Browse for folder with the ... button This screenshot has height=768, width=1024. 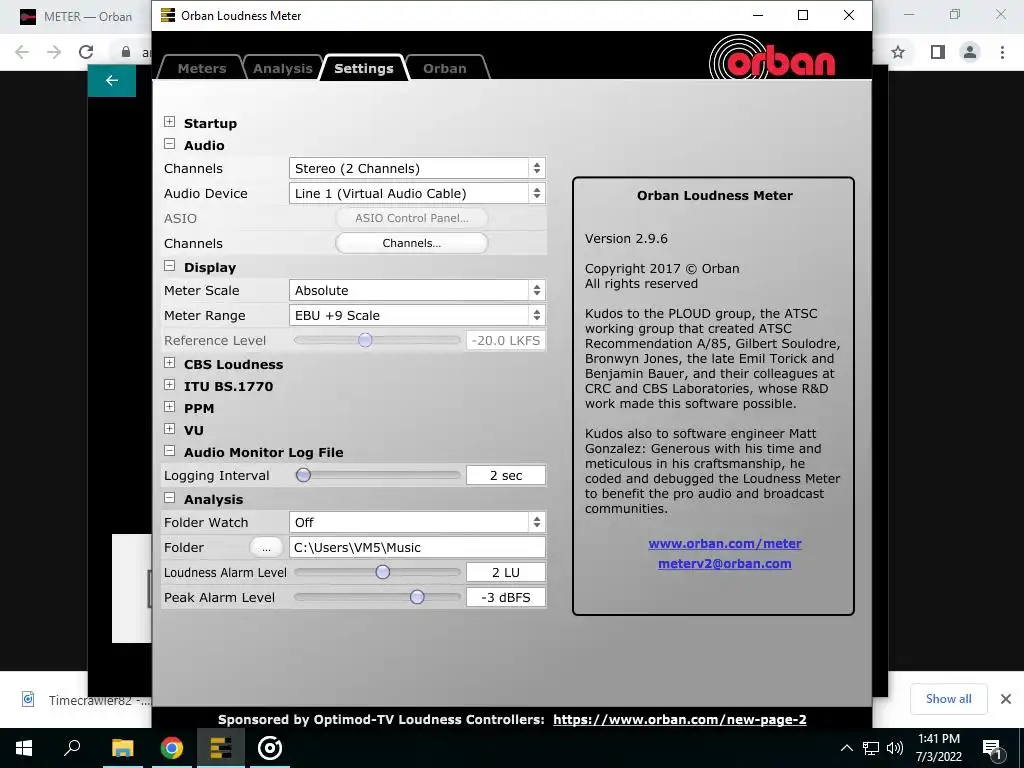(x=266, y=548)
